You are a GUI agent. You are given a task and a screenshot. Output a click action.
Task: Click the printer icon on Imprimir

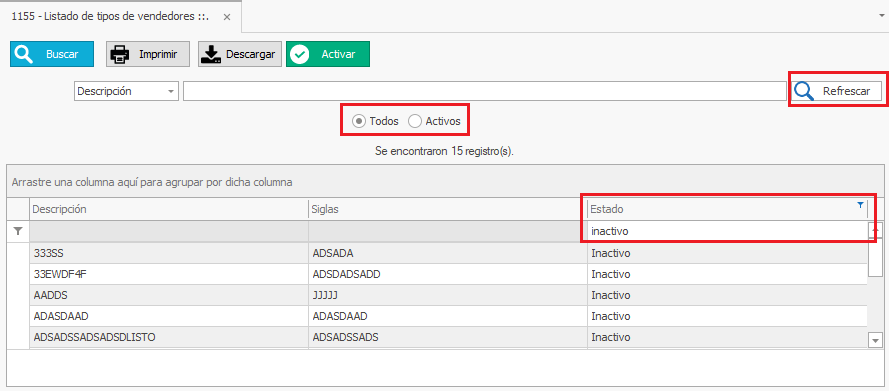(x=120, y=54)
